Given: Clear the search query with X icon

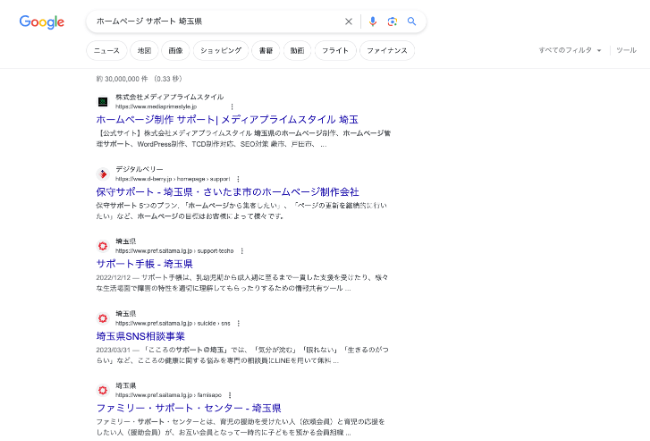Looking at the screenshot, I should coord(349,22).
